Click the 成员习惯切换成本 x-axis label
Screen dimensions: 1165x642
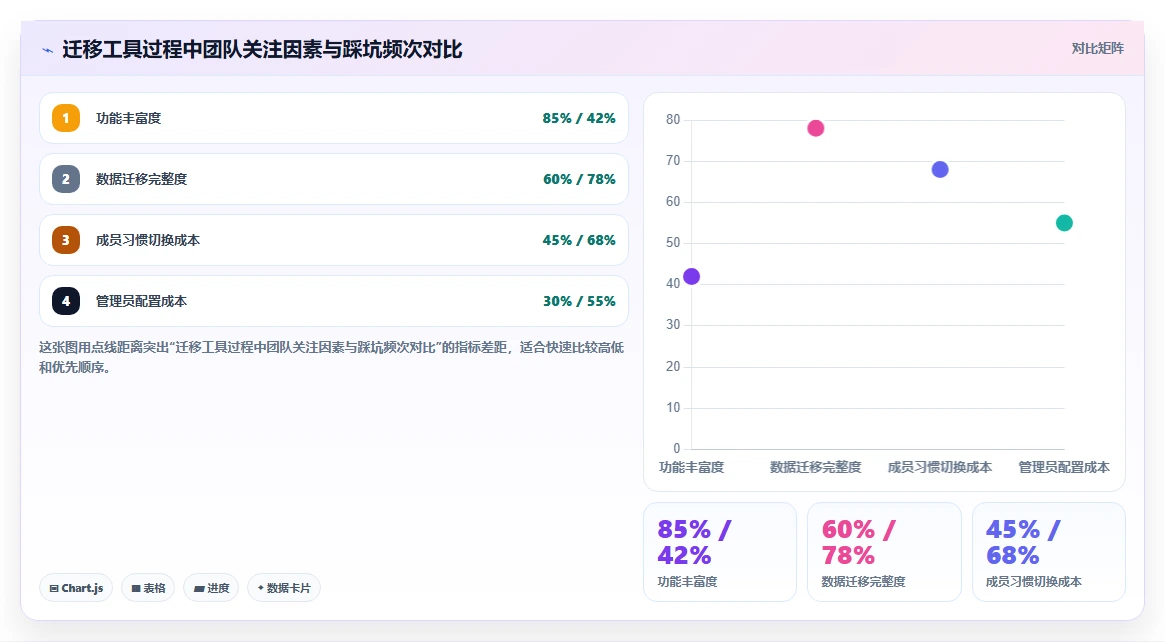point(940,467)
